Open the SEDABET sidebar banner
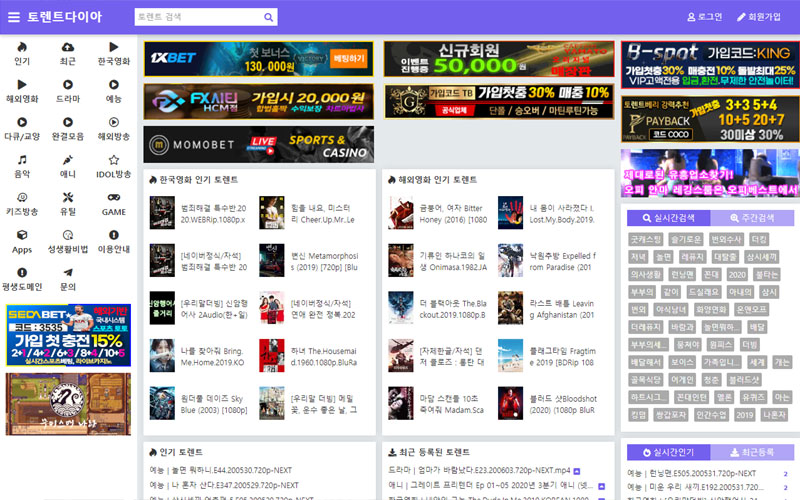Viewport: 800px width, 500px height. click(x=68, y=335)
